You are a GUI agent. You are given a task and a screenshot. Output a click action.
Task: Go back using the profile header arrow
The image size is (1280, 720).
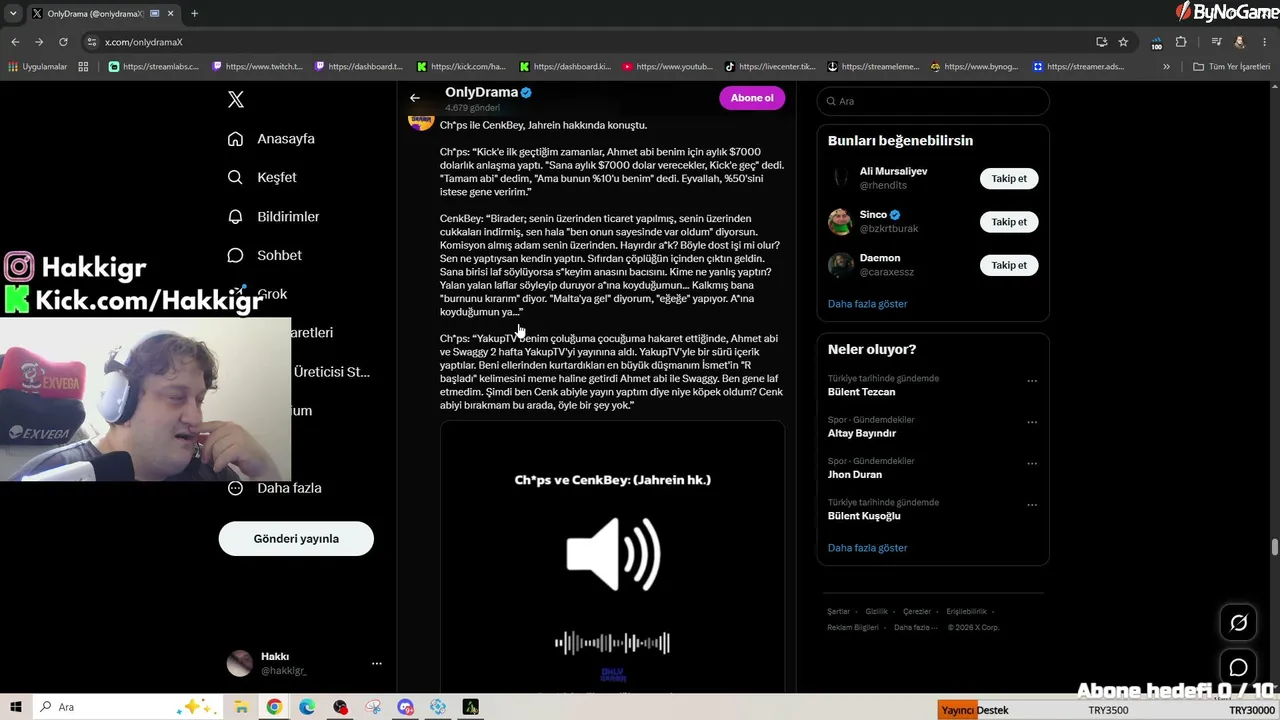(415, 98)
